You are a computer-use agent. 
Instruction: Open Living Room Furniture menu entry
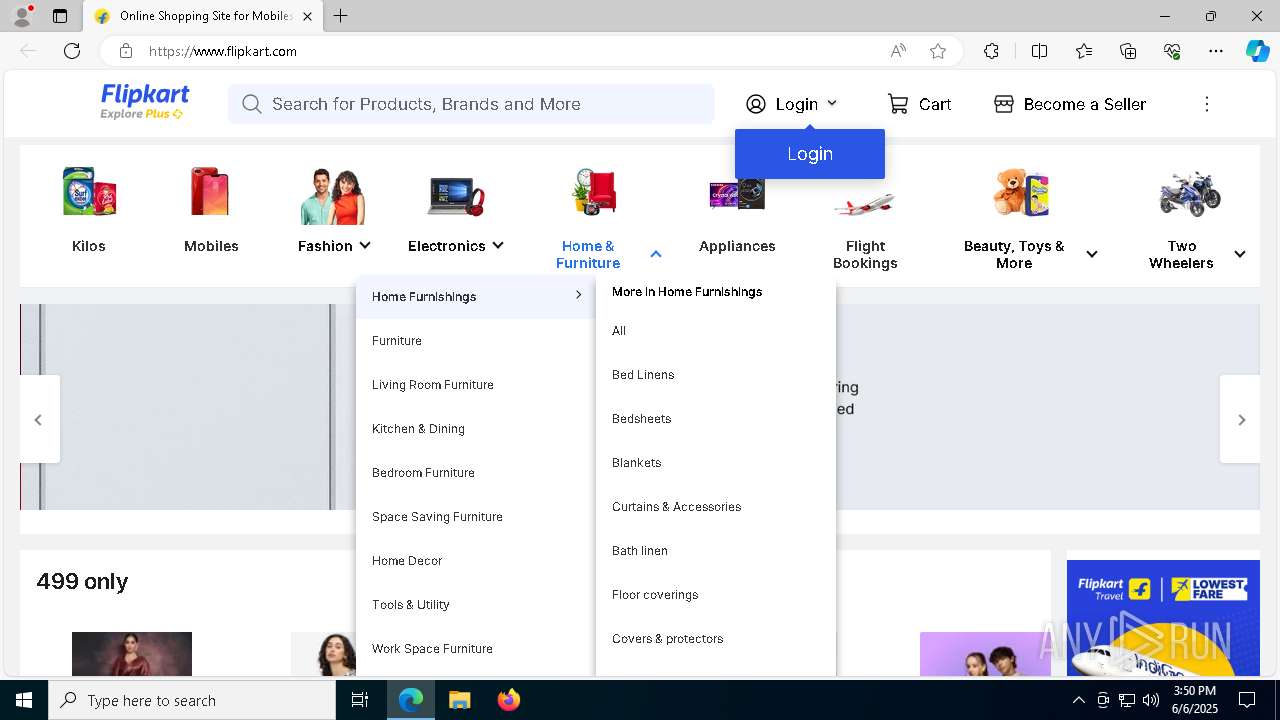pyautogui.click(x=476, y=385)
